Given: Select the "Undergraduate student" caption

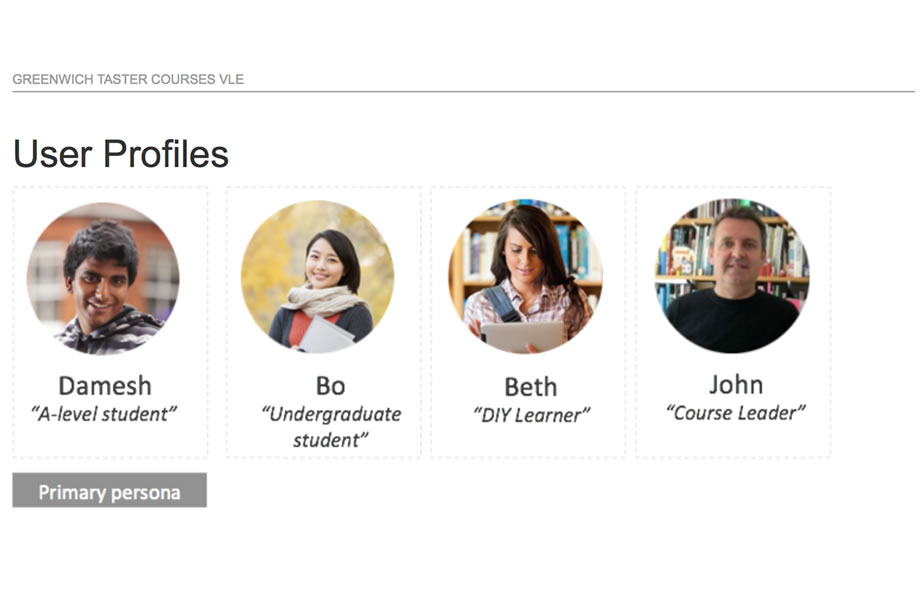Looking at the screenshot, I should [331, 426].
